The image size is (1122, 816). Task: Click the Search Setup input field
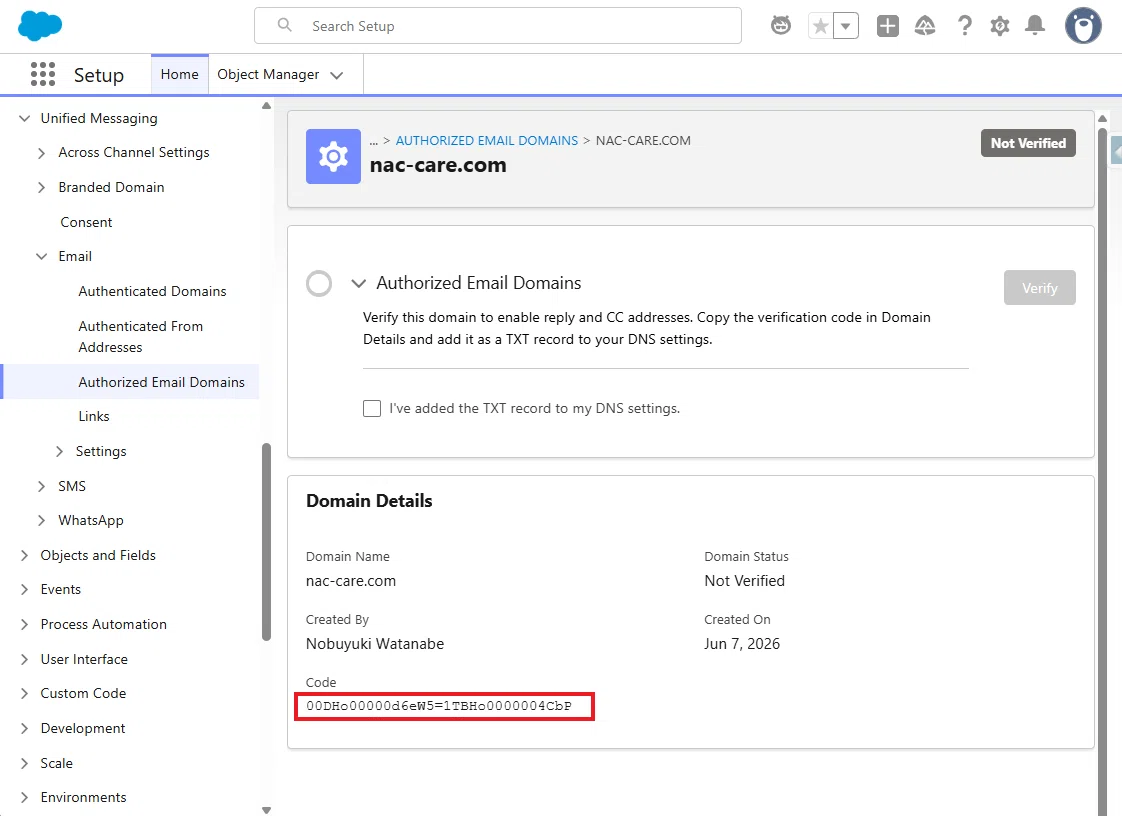[498, 26]
